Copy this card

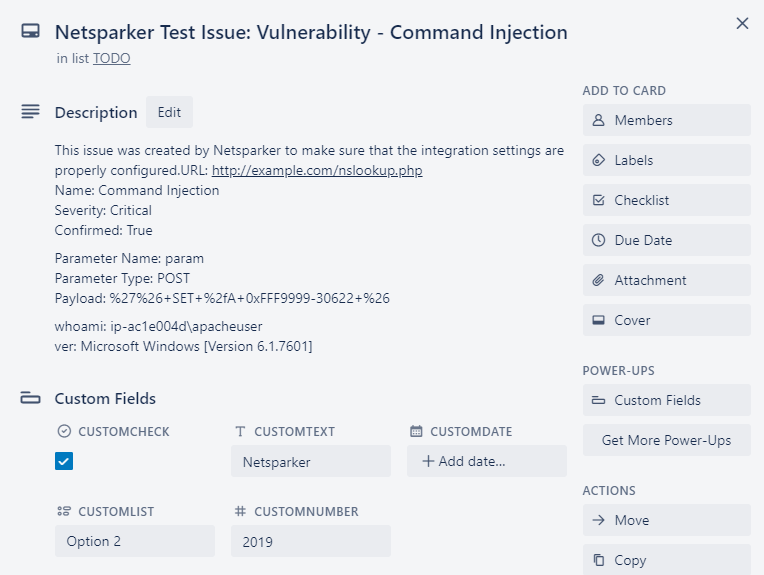[666, 560]
